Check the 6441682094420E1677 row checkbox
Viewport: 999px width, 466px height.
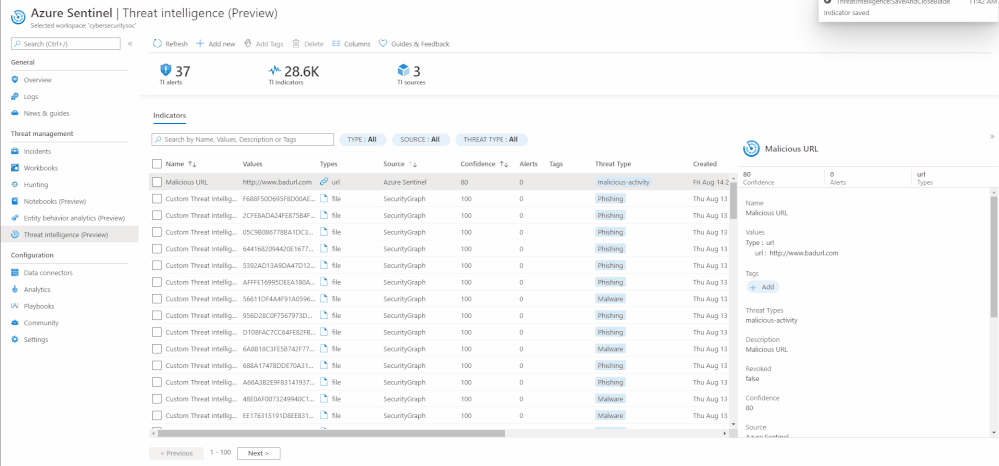(157, 249)
